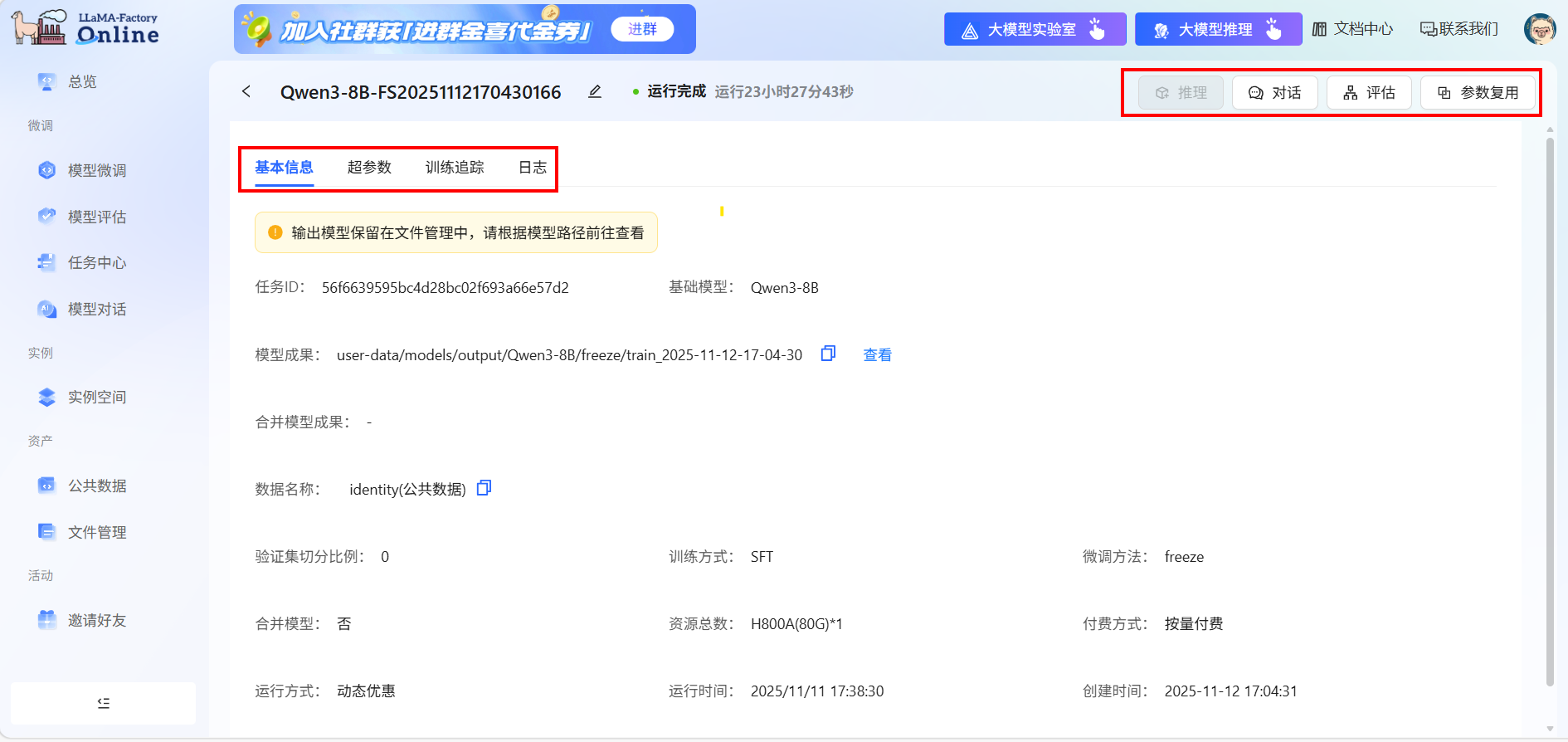Click the LLaMA-Factory Online logo
1568x742 pixels.
pyautogui.click(x=85, y=28)
